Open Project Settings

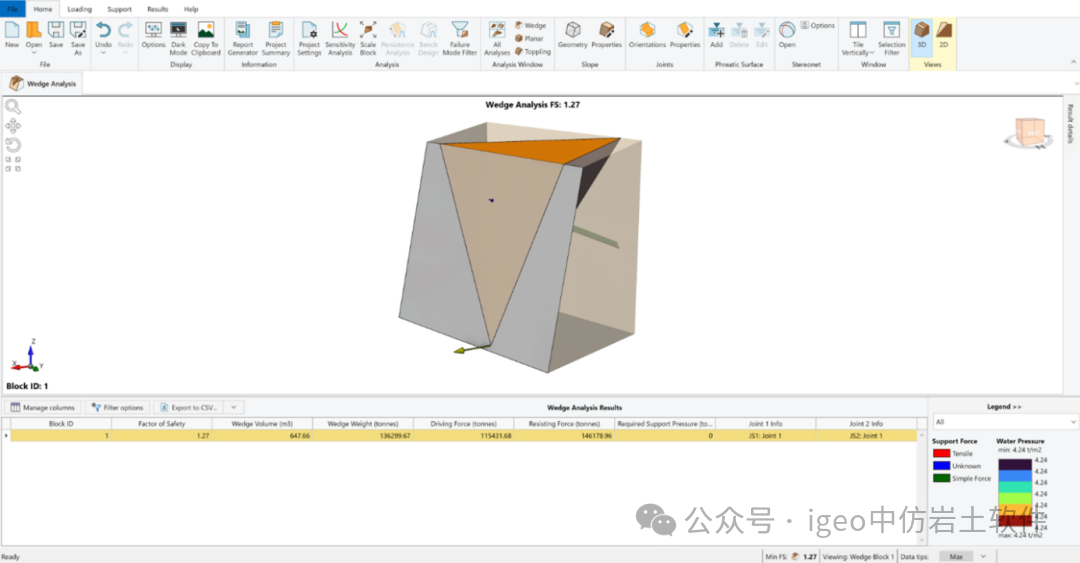pos(309,38)
